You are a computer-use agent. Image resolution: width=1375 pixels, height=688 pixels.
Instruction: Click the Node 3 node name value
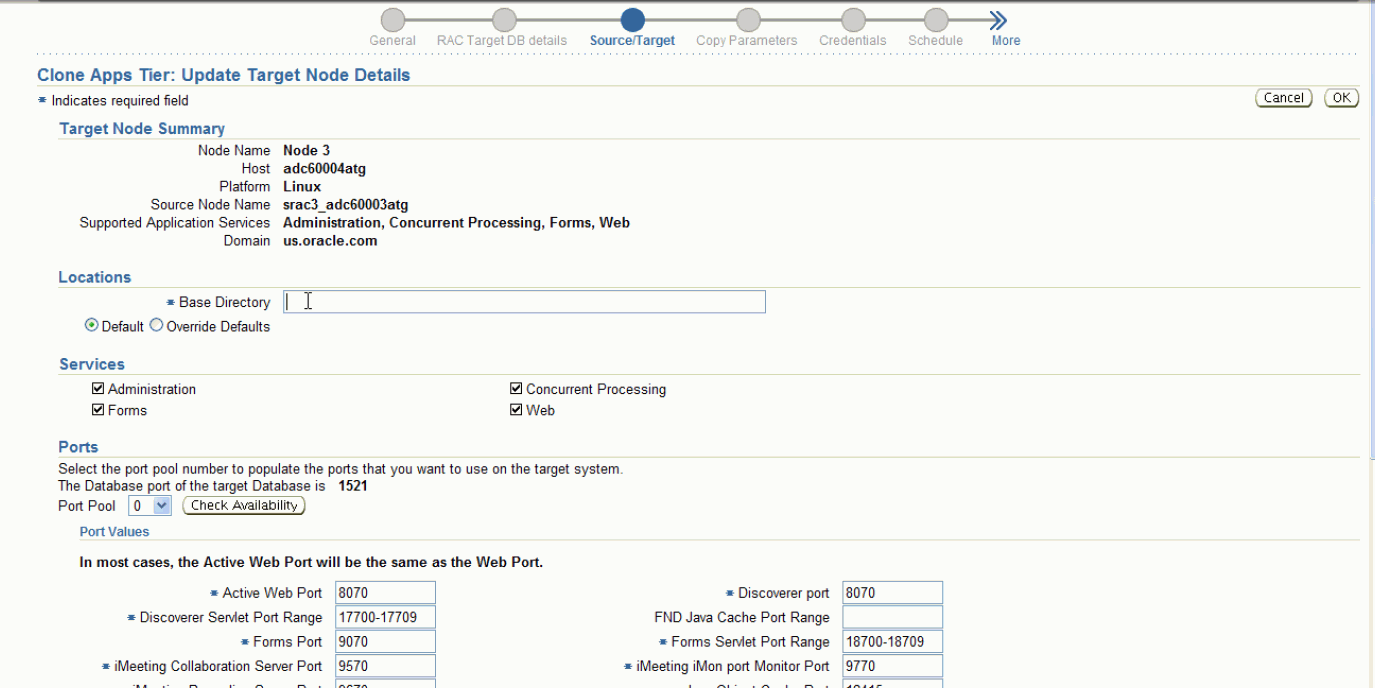307,151
